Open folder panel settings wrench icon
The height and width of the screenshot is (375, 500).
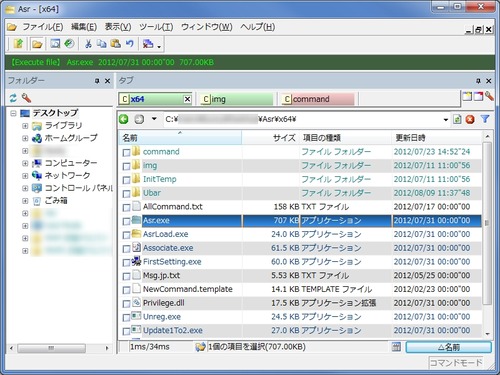(26, 98)
